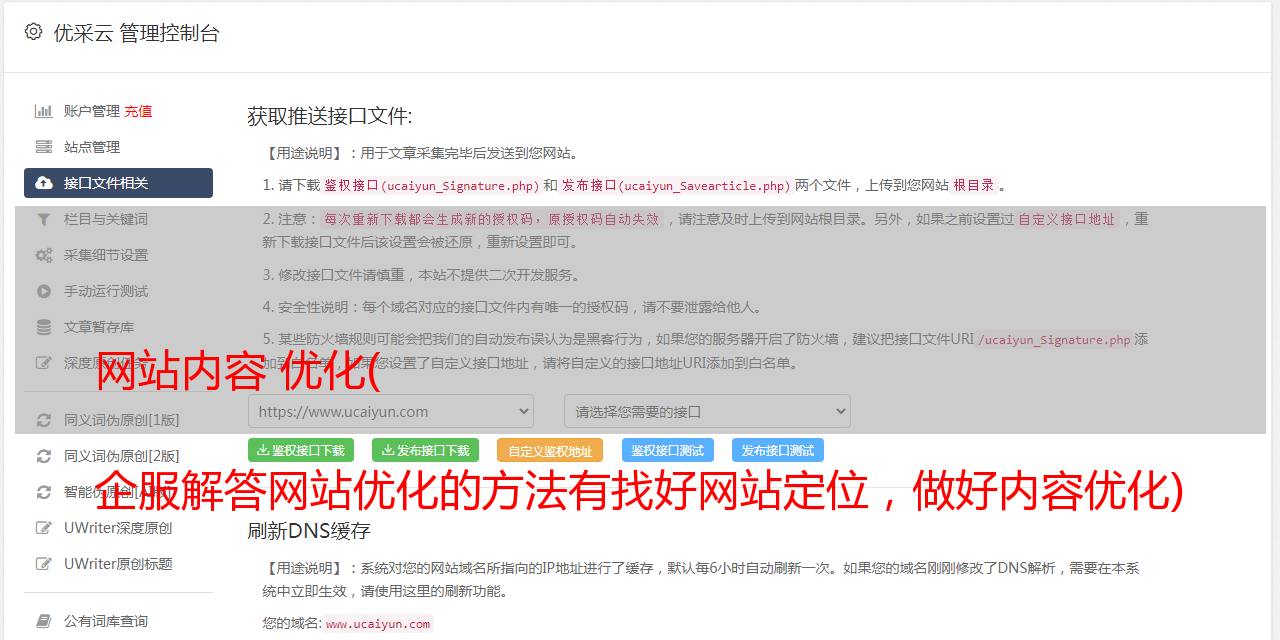This screenshot has width=1280, height=640.
Task: Click the play circle icon for 手动运行测试
Action: (x=44, y=291)
